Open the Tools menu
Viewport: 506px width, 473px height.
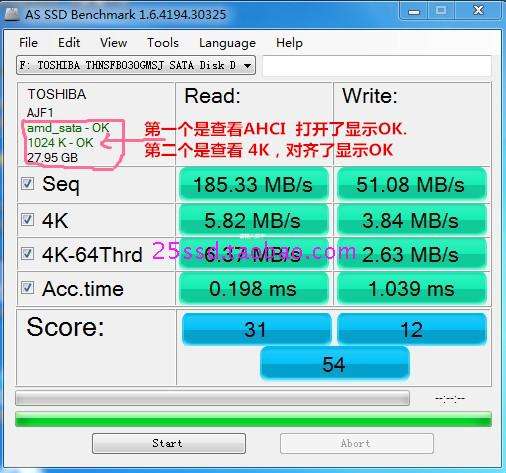point(163,43)
